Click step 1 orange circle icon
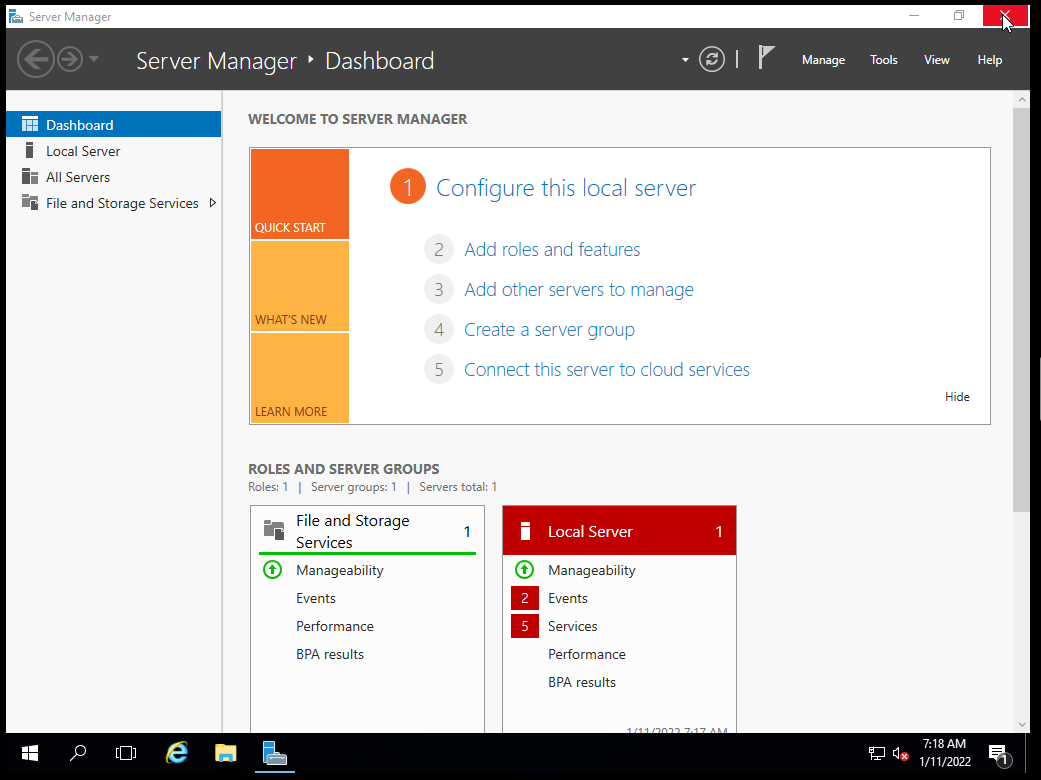 coord(408,187)
